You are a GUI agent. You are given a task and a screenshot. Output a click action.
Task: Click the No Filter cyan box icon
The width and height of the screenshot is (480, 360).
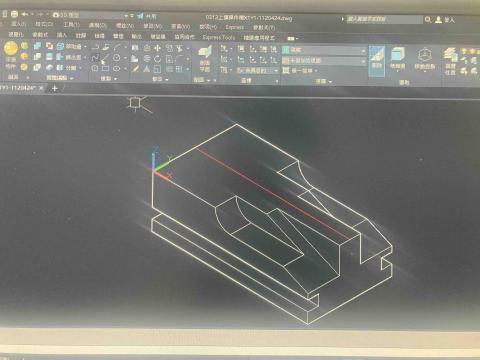(397, 54)
